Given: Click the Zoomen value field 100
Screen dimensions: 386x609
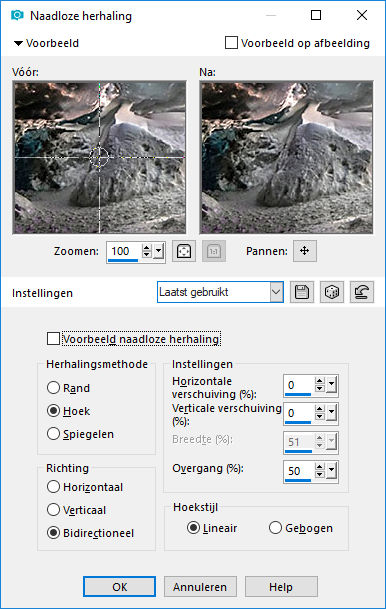Looking at the screenshot, I should click(x=124, y=251).
